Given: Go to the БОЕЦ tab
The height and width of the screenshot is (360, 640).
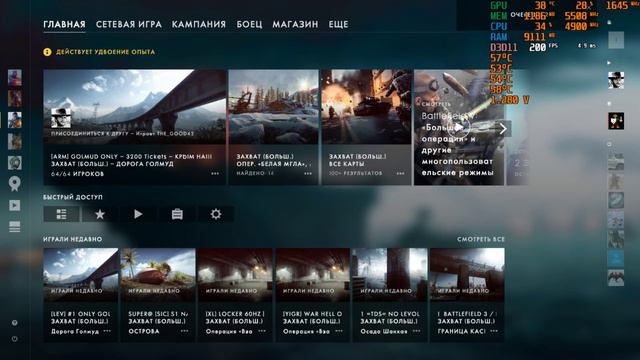Looking at the screenshot, I should 249,24.
